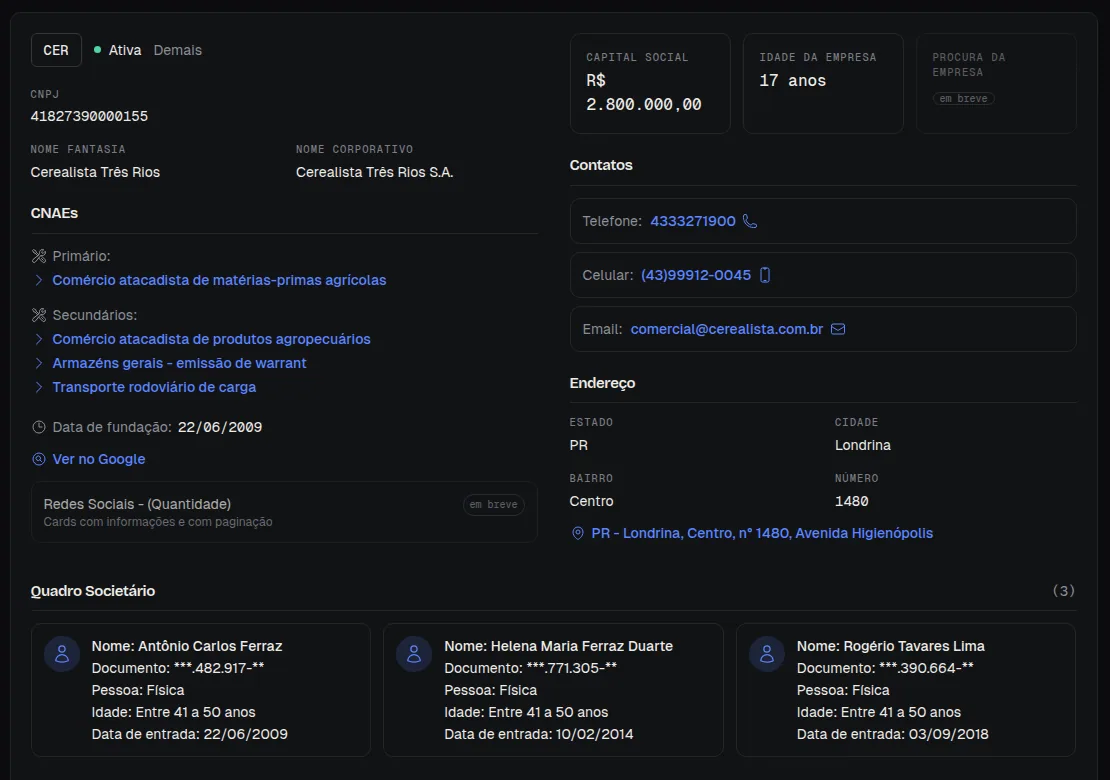Click the address number value 1480

point(852,501)
